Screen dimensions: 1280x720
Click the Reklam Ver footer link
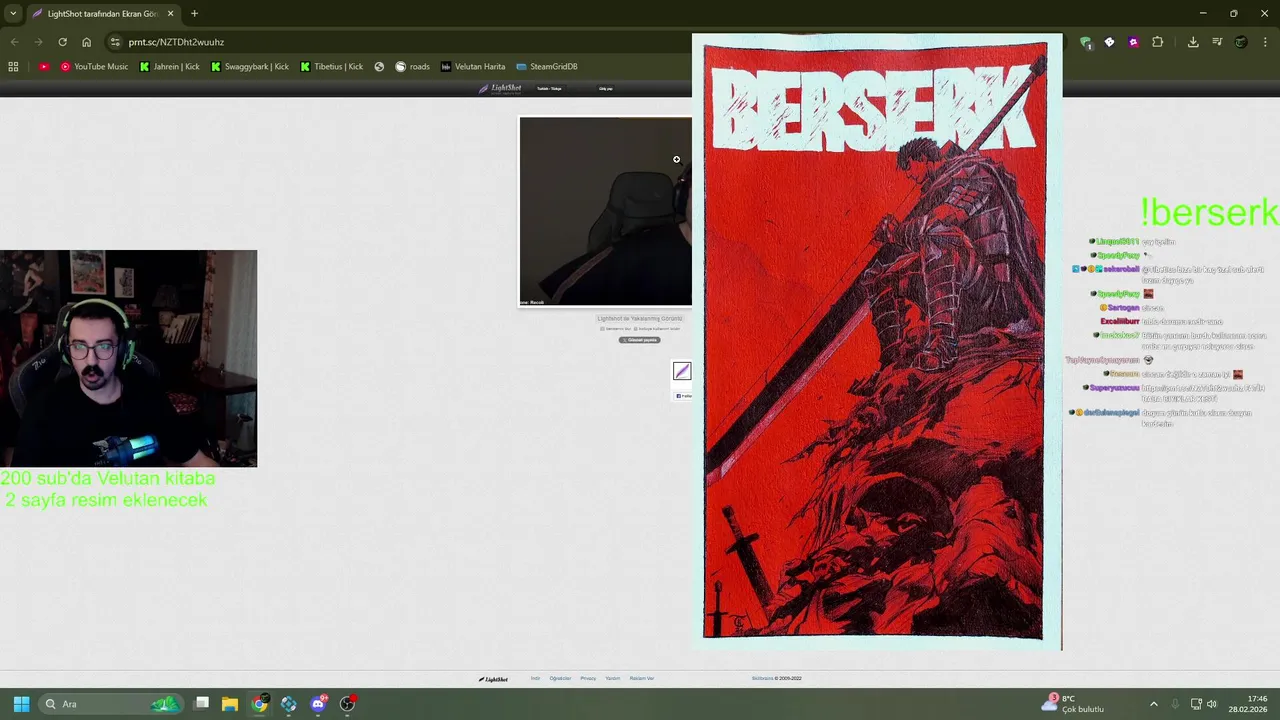[642, 678]
